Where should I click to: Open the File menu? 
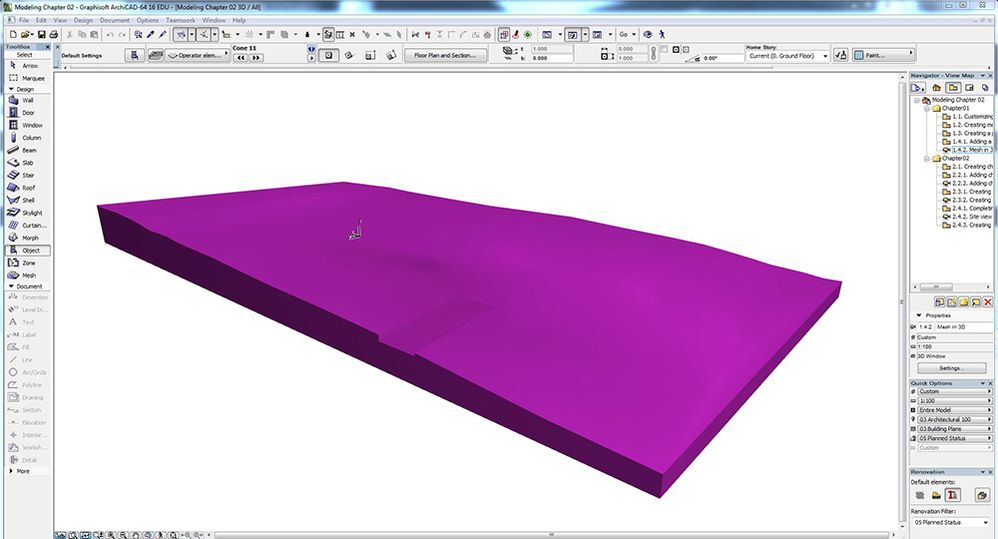point(24,20)
